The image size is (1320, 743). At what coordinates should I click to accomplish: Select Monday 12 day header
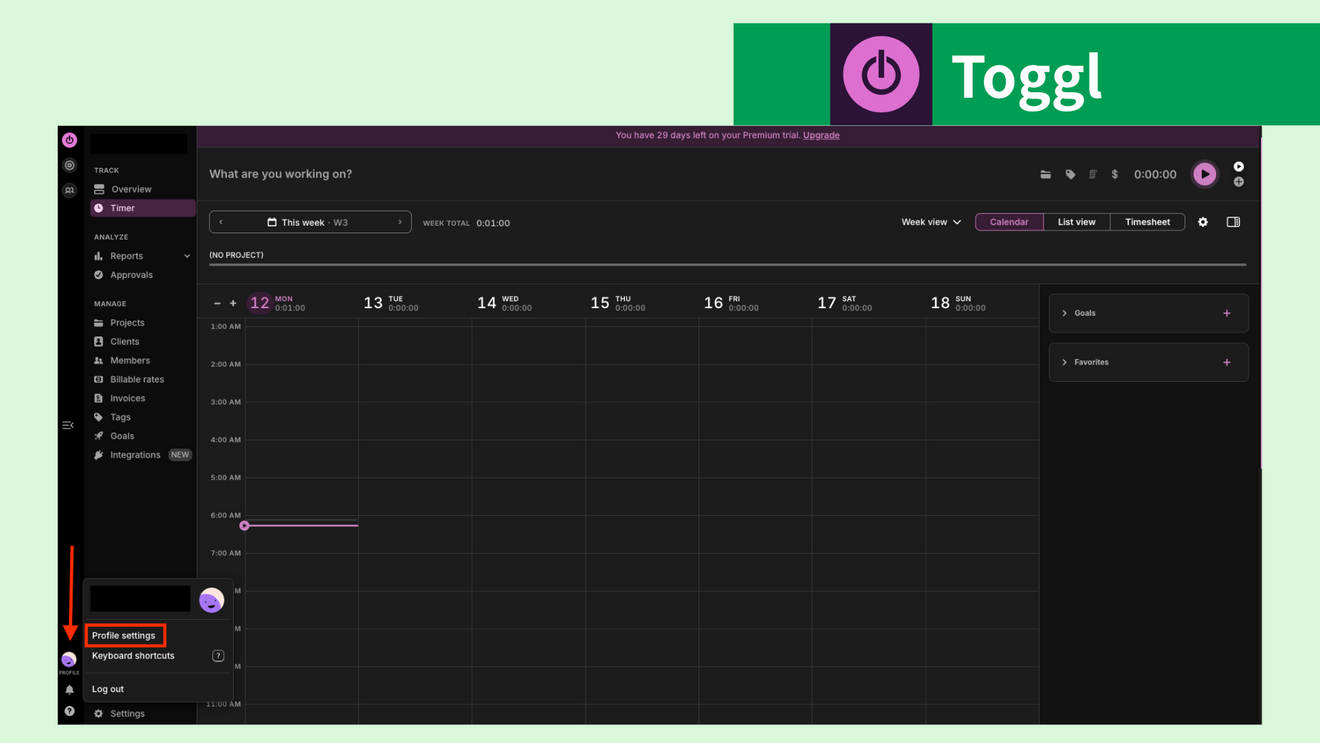(278, 303)
